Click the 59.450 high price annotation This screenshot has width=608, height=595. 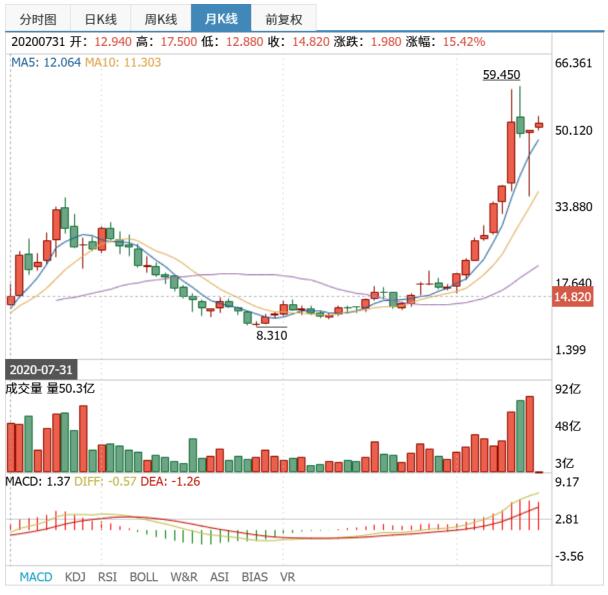coord(501,75)
